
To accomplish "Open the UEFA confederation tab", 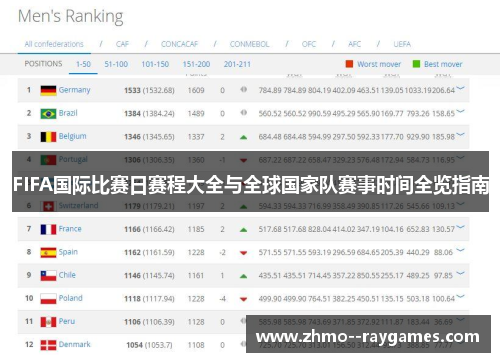I will tap(402, 44).
